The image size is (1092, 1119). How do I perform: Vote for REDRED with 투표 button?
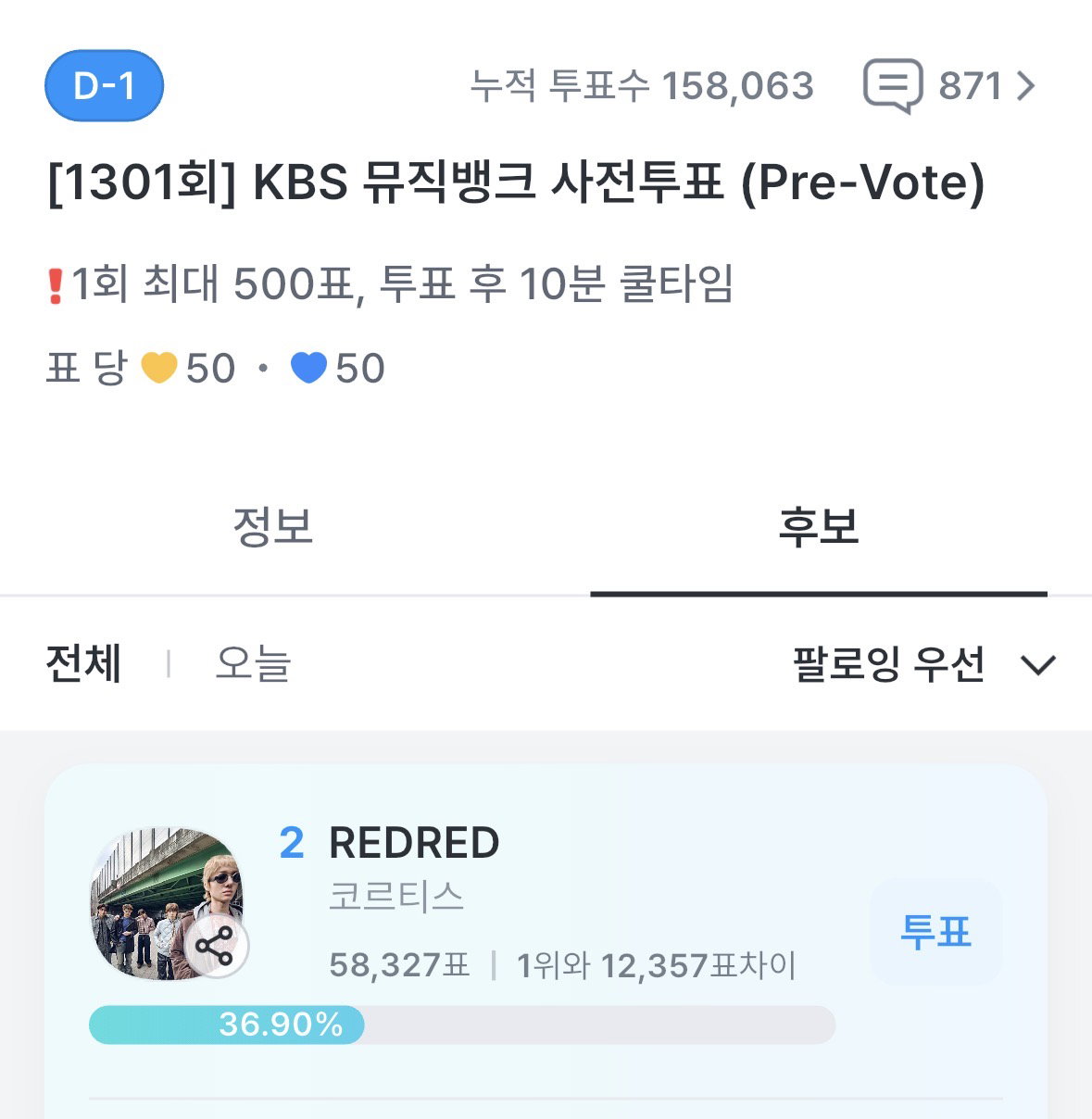(x=936, y=932)
